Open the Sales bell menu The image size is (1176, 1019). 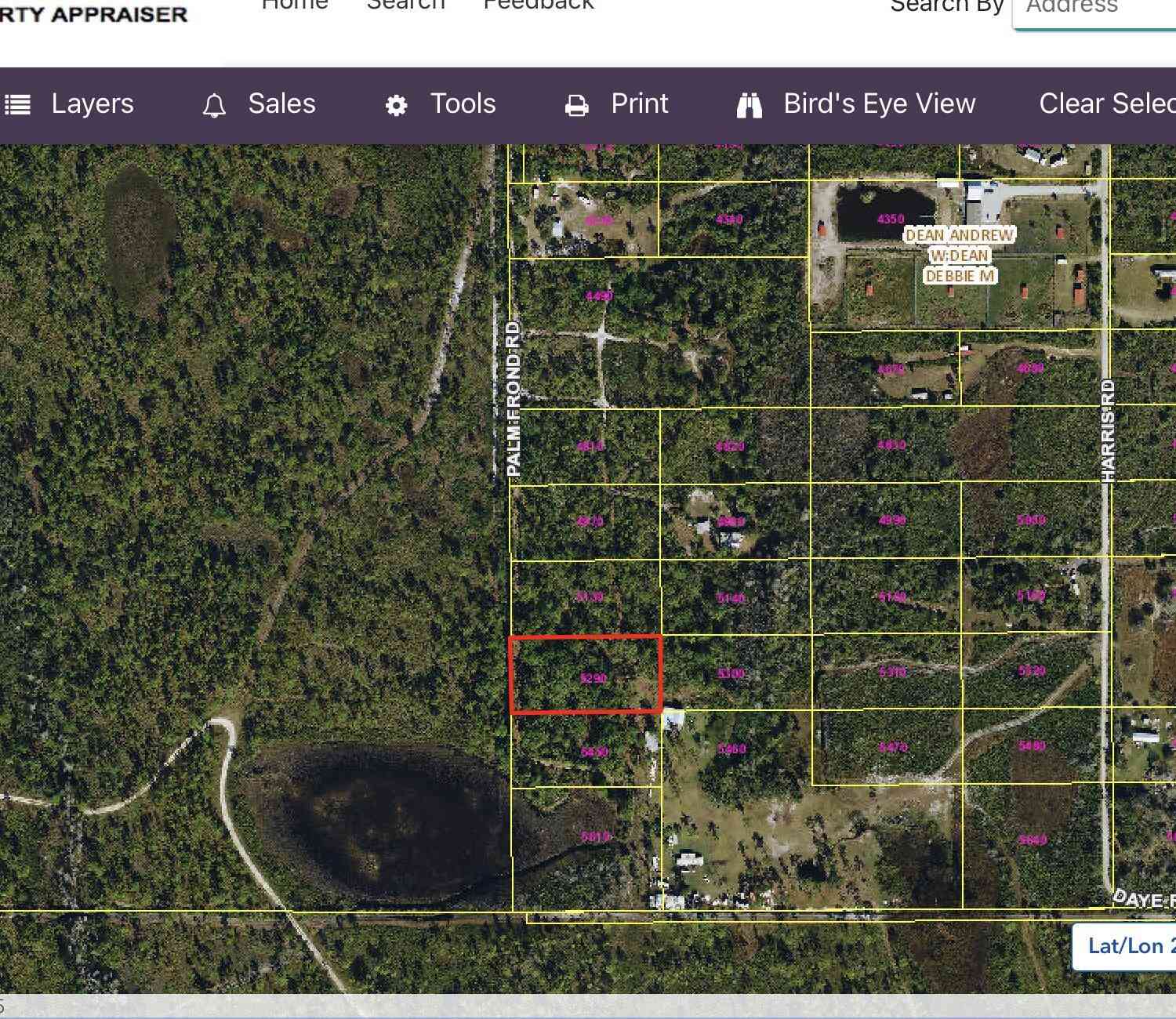tap(259, 104)
